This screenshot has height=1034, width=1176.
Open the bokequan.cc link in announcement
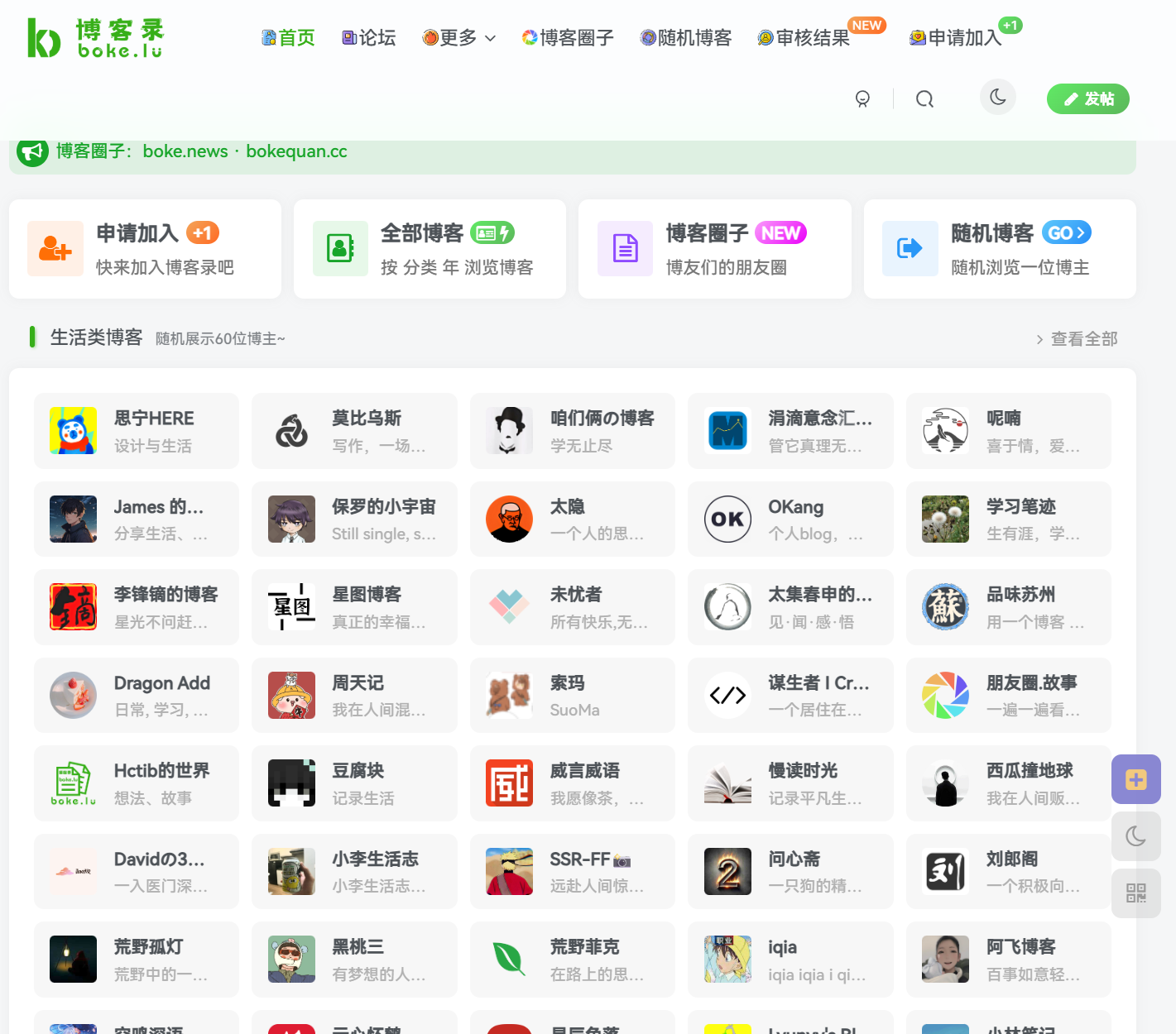(296, 151)
